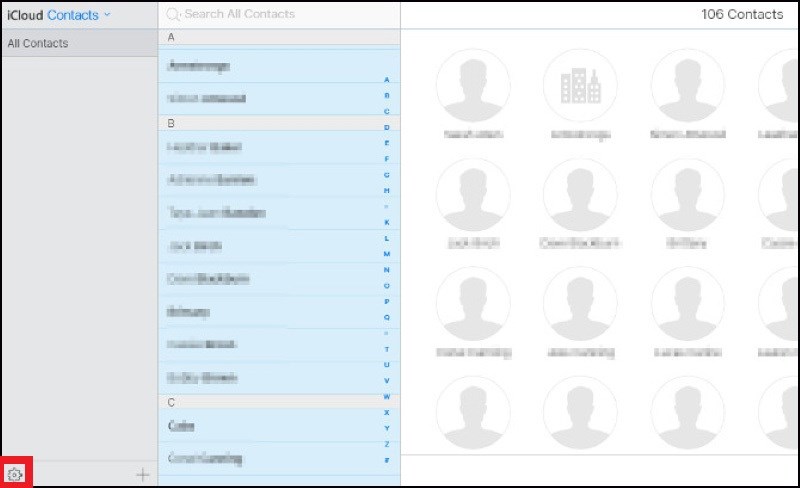
Task: Jump to letter L in alphabet index
Action: click(387, 238)
